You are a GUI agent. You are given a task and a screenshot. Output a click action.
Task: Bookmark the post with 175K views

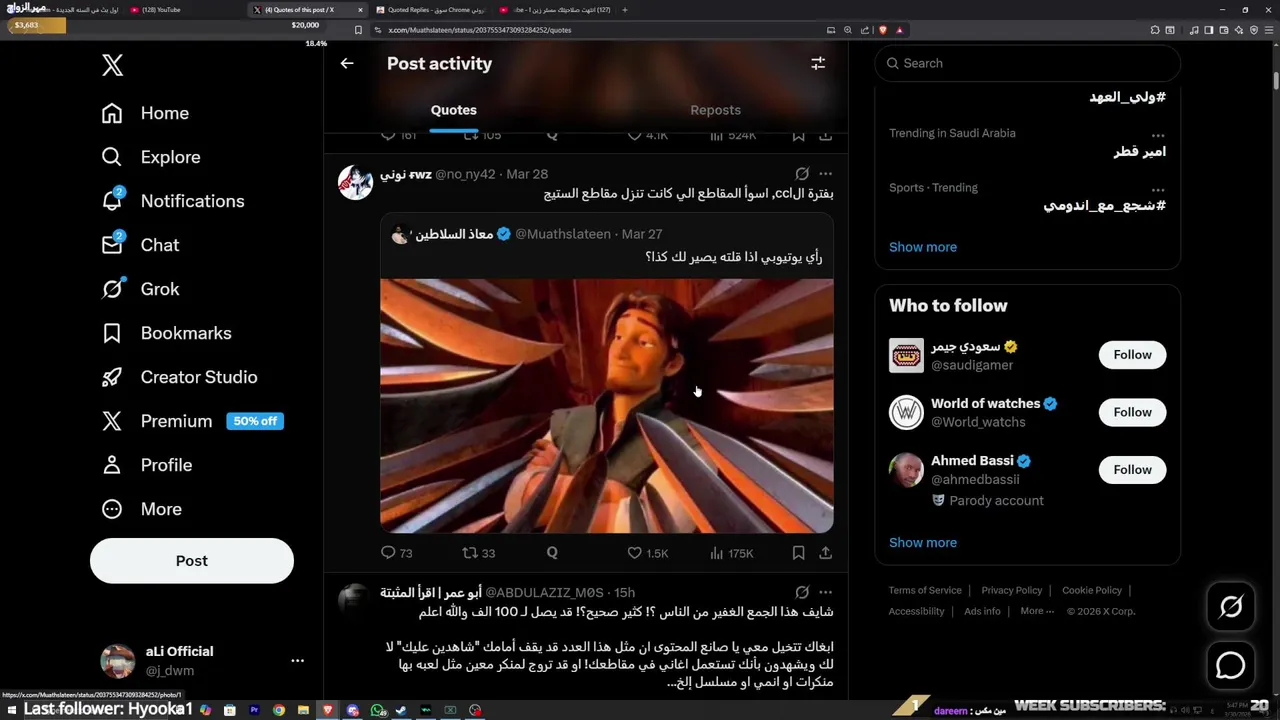(x=798, y=553)
